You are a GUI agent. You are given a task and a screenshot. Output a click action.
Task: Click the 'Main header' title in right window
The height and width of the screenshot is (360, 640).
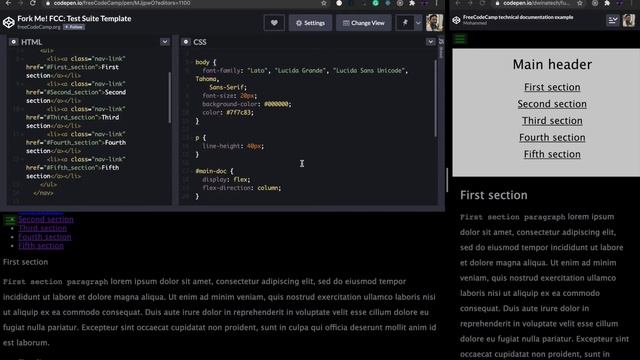[552, 64]
